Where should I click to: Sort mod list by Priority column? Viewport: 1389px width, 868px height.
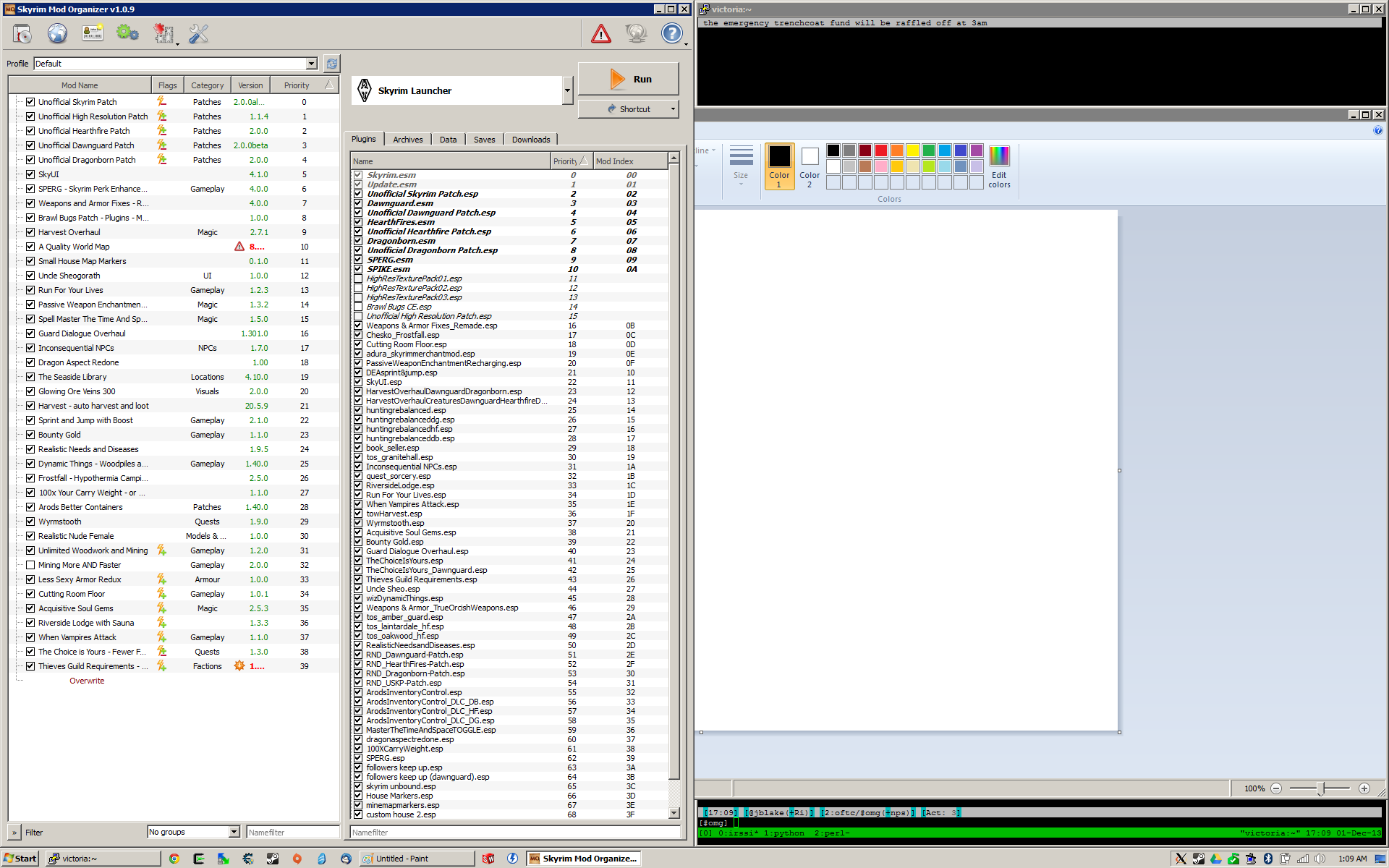pyautogui.click(x=297, y=85)
